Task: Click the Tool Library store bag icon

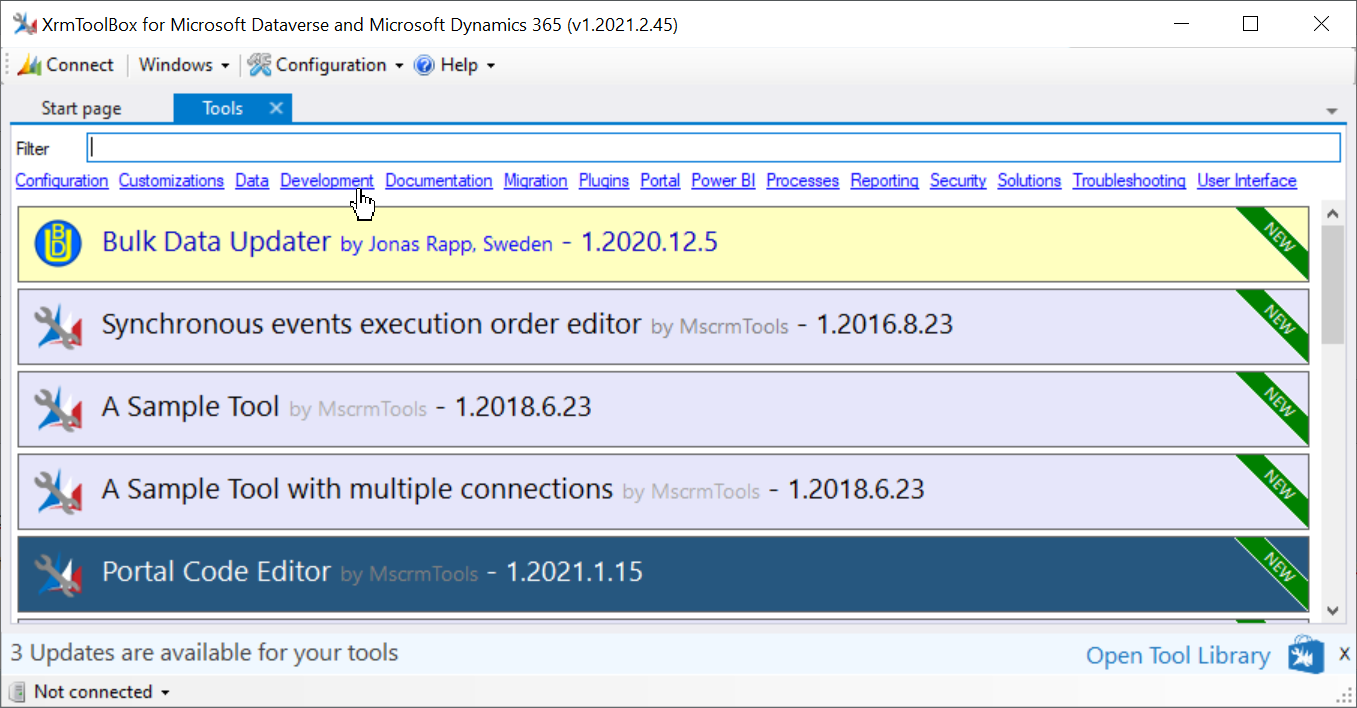Action: coord(1306,656)
